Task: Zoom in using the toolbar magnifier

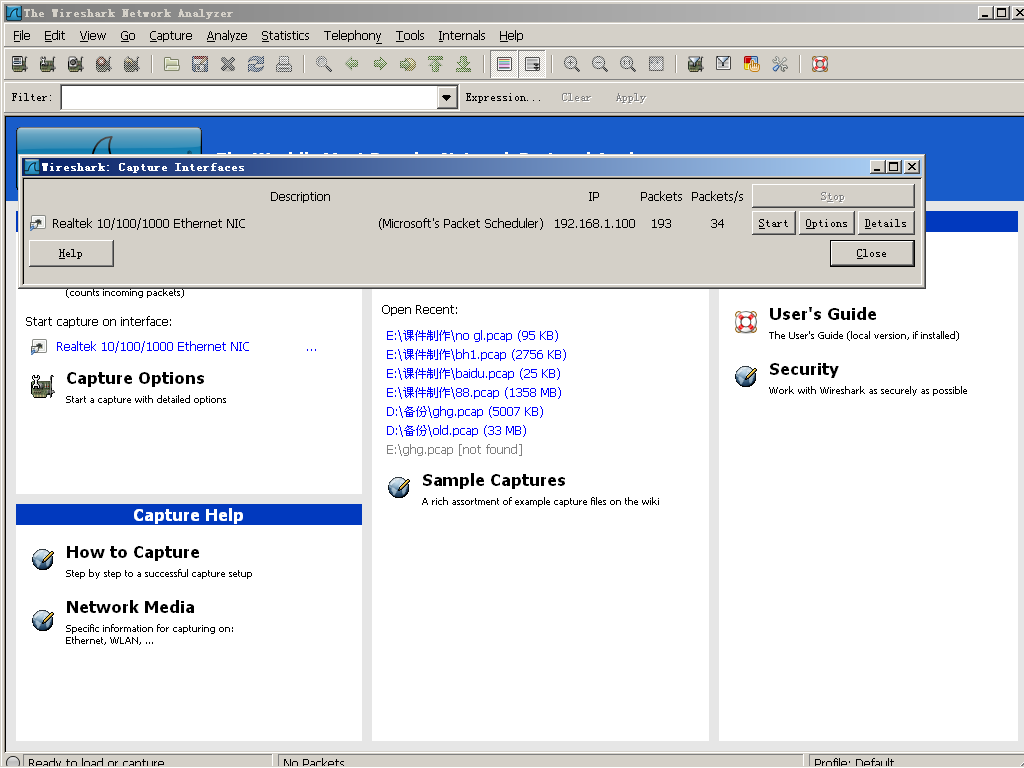Action: click(572, 64)
